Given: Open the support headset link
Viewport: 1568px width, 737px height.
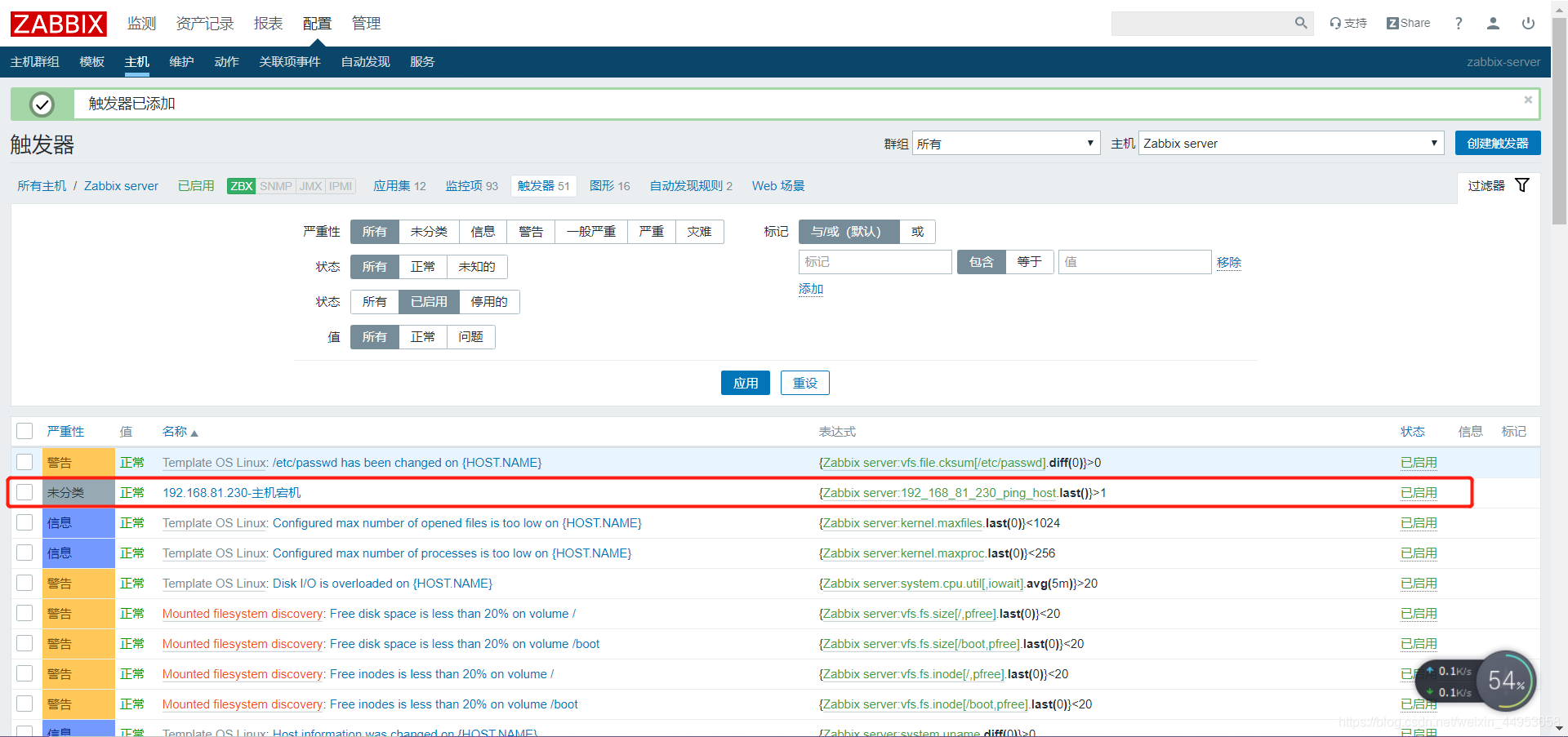Looking at the screenshot, I should (x=1347, y=24).
